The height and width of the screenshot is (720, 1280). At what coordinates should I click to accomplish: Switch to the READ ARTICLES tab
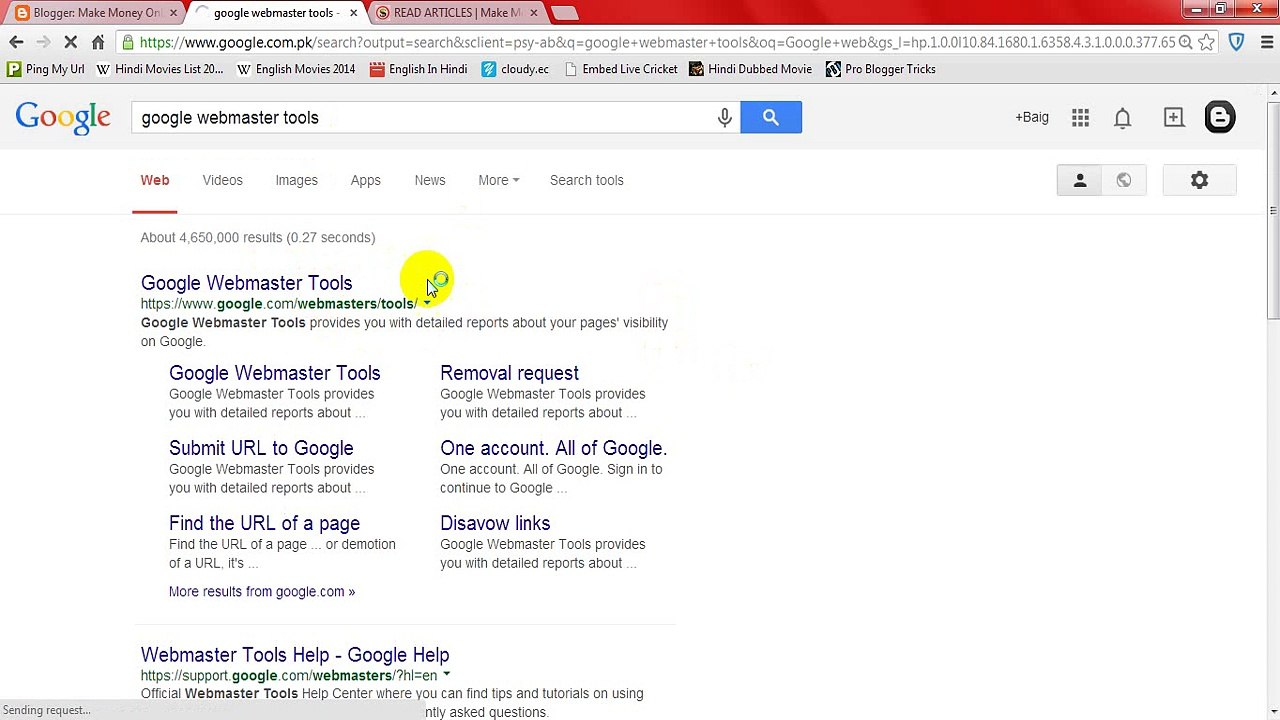[x=457, y=13]
